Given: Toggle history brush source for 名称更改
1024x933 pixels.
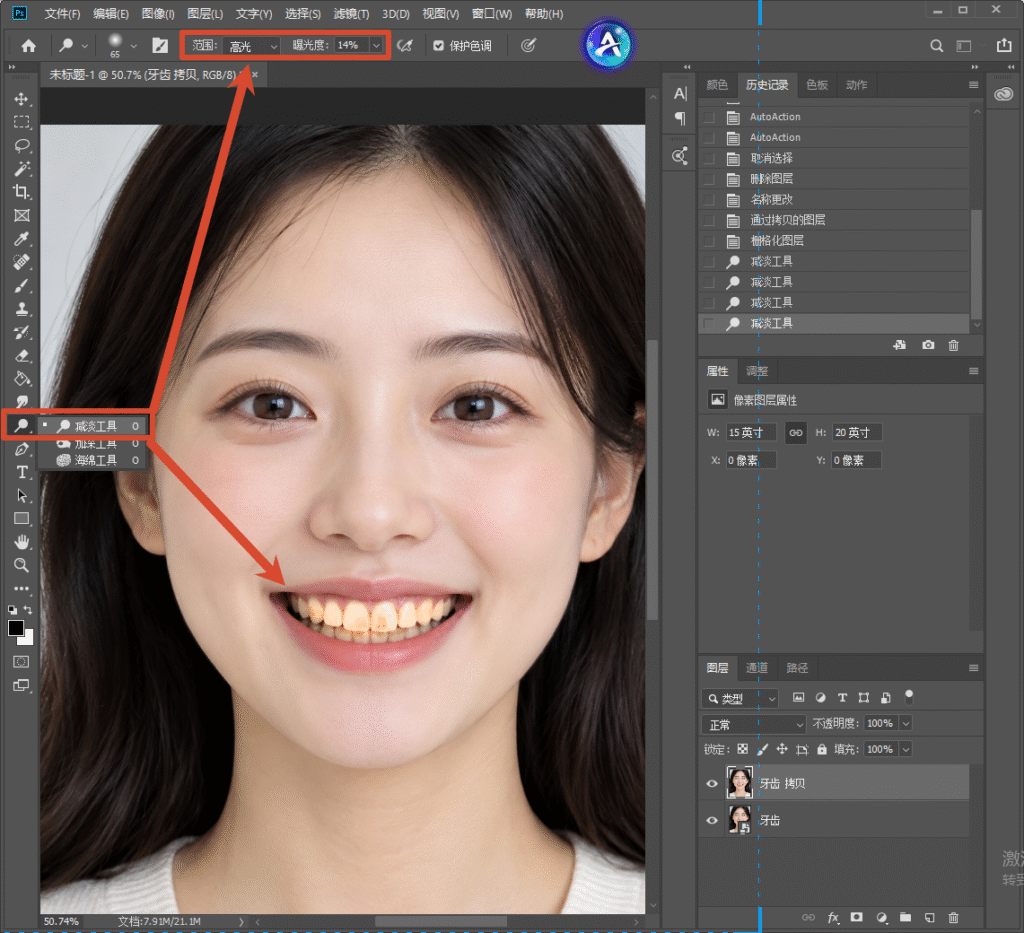Looking at the screenshot, I should (x=709, y=200).
